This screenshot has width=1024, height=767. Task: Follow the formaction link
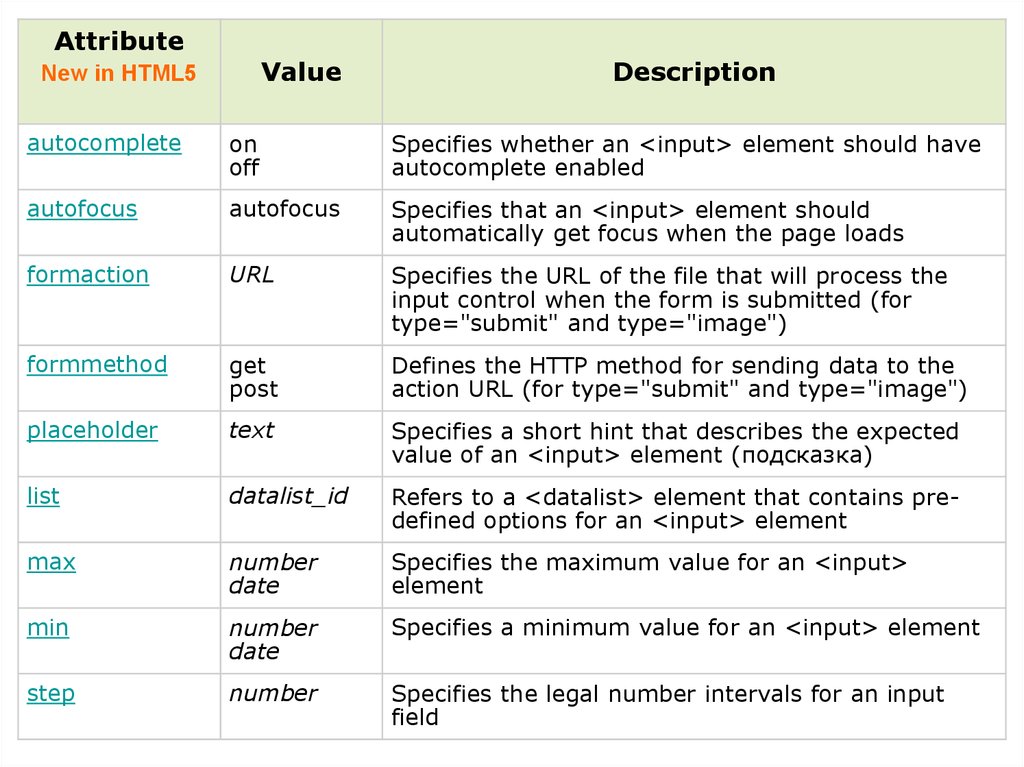click(88, 275)
